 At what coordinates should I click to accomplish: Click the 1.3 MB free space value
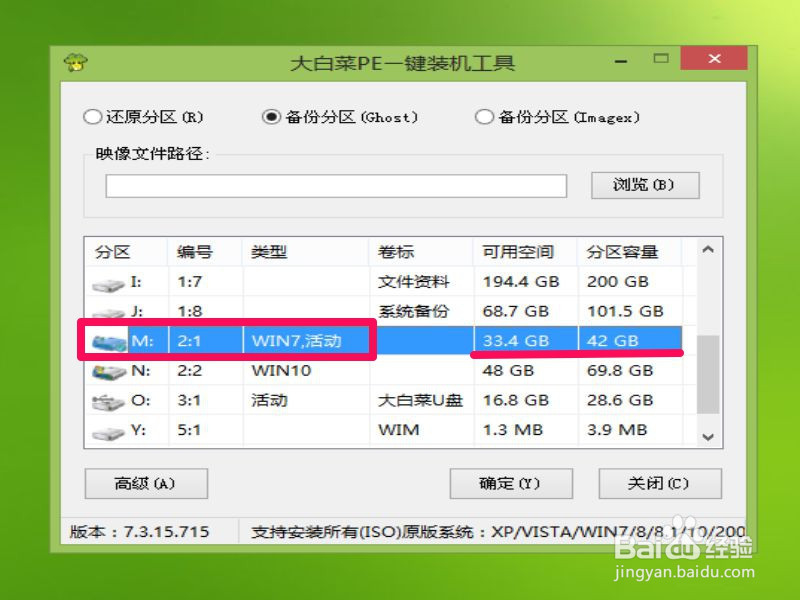coord(513,430)
